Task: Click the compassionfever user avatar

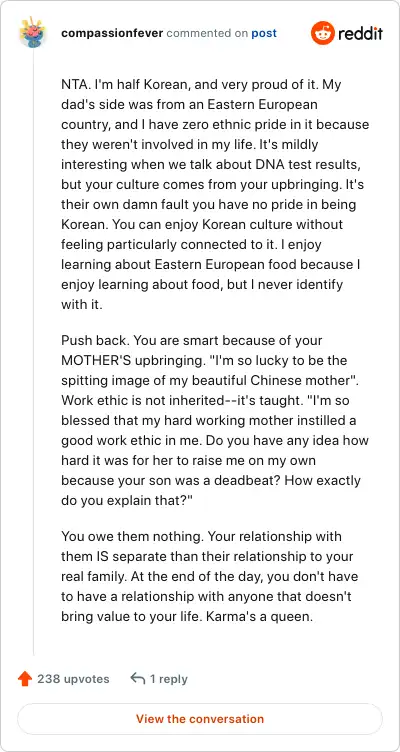Action: 33,33
